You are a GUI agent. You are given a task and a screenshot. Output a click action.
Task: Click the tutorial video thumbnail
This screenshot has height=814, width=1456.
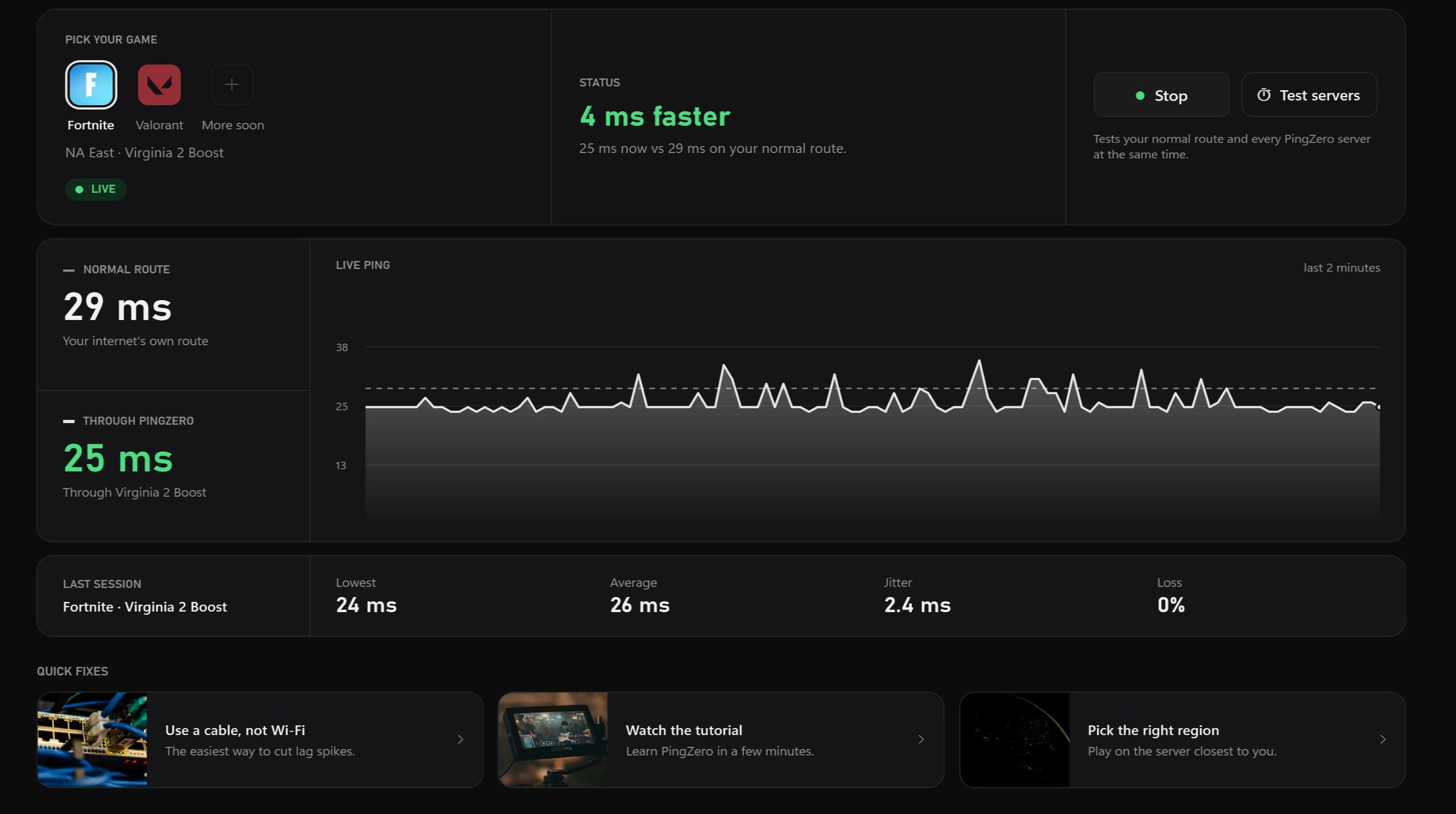tap(553, 740)
